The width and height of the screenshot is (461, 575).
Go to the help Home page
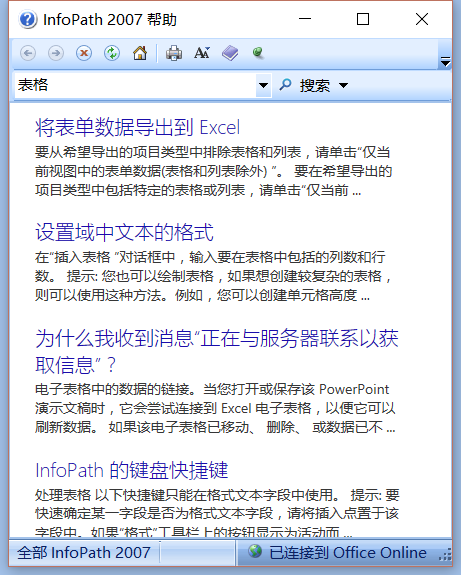click(x=140, y=54)
